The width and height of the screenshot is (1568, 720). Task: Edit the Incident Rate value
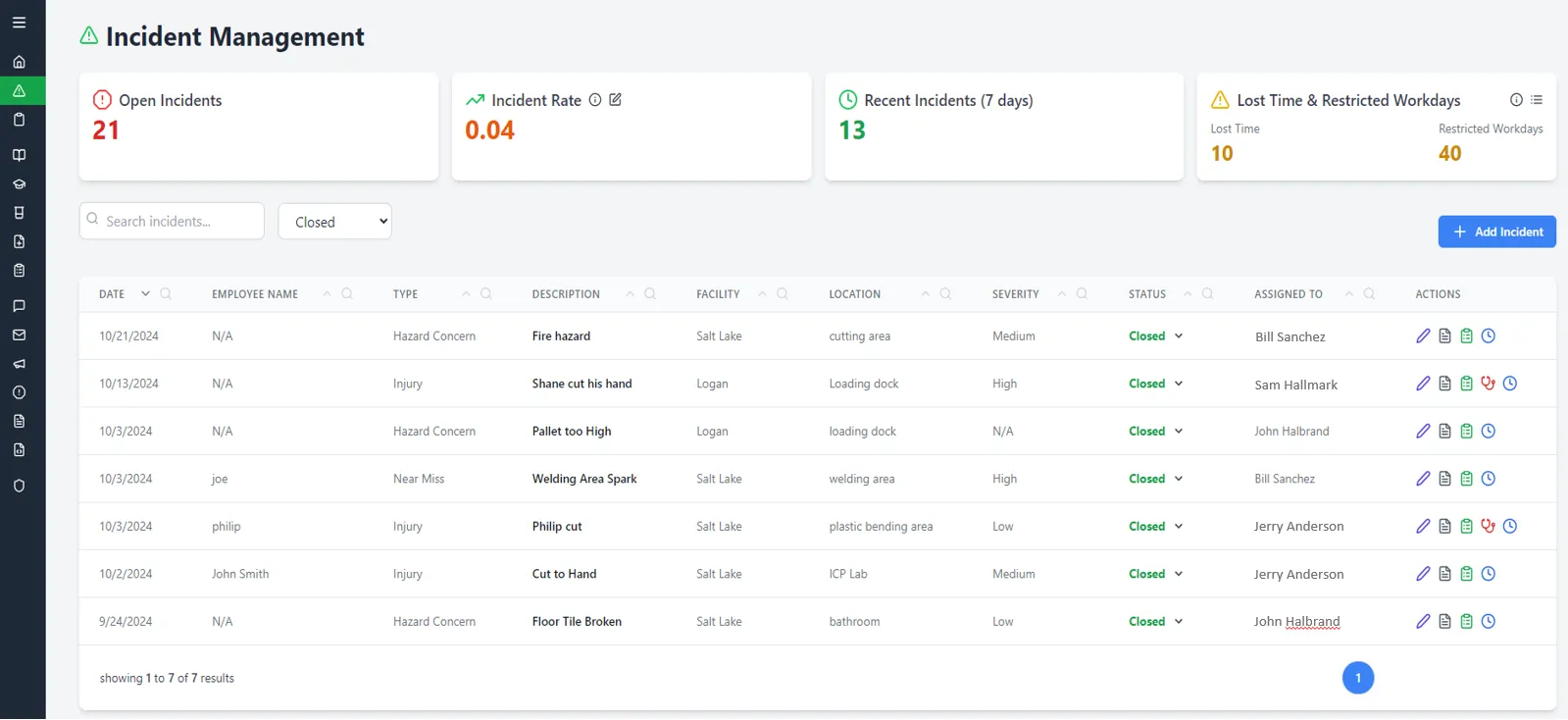point(615,99)
